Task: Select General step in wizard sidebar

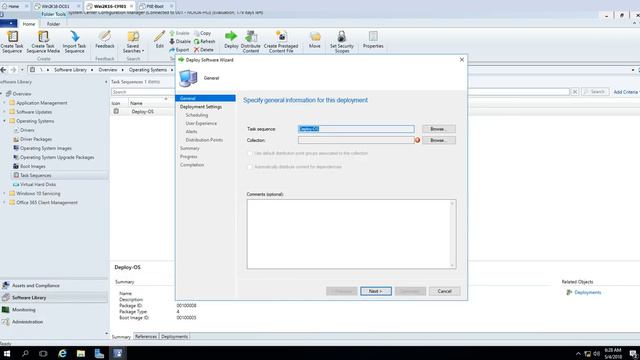Action: (205, 98)
